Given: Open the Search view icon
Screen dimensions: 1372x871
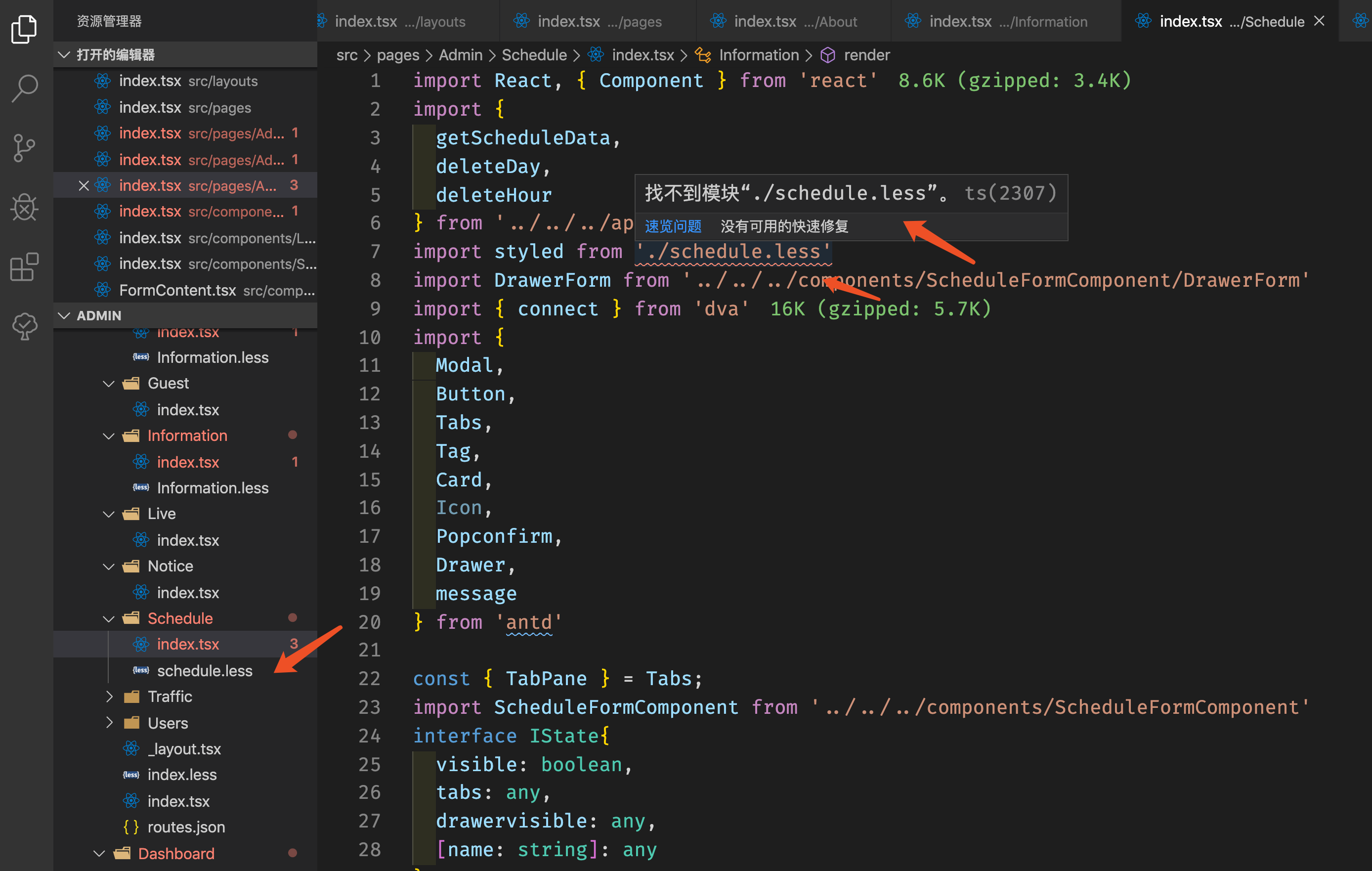Looking at the screenshot, I should (x=24, y=88).
